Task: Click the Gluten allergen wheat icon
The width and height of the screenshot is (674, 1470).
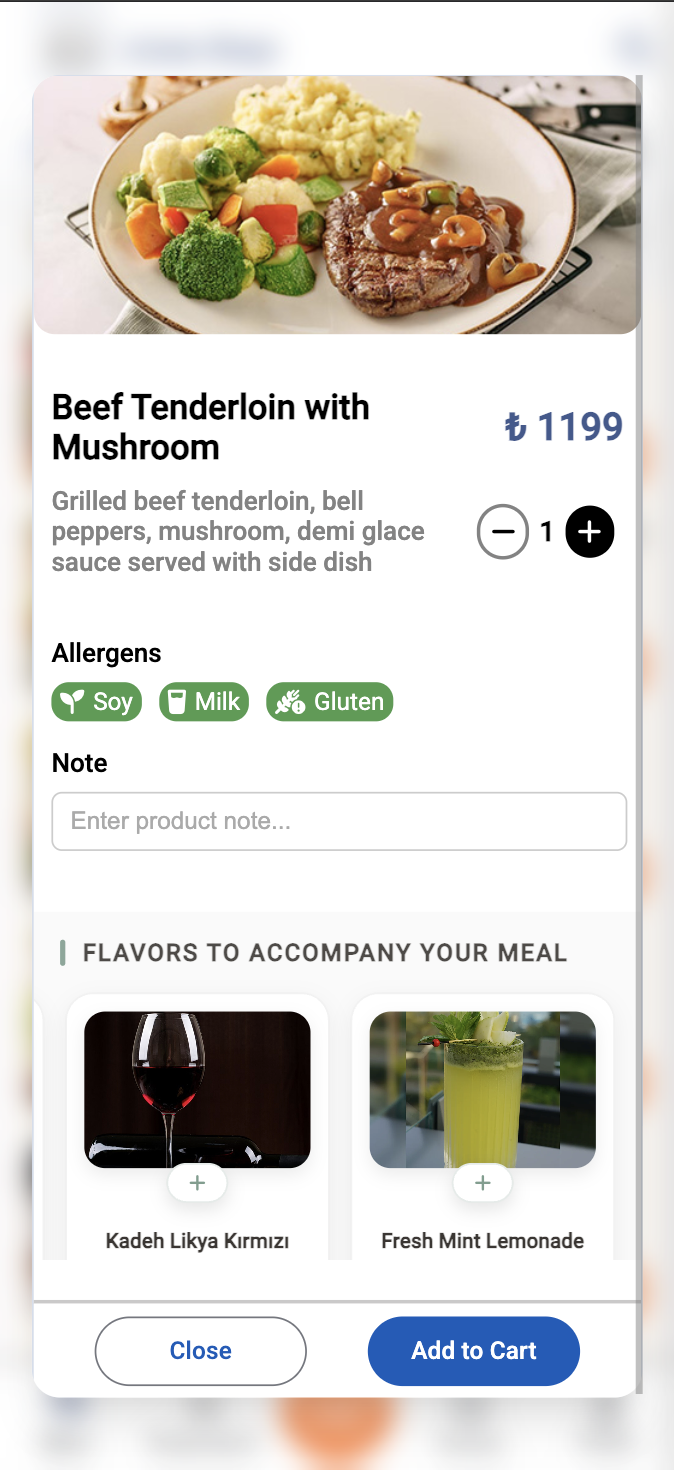Action: [x=290, y=702]
